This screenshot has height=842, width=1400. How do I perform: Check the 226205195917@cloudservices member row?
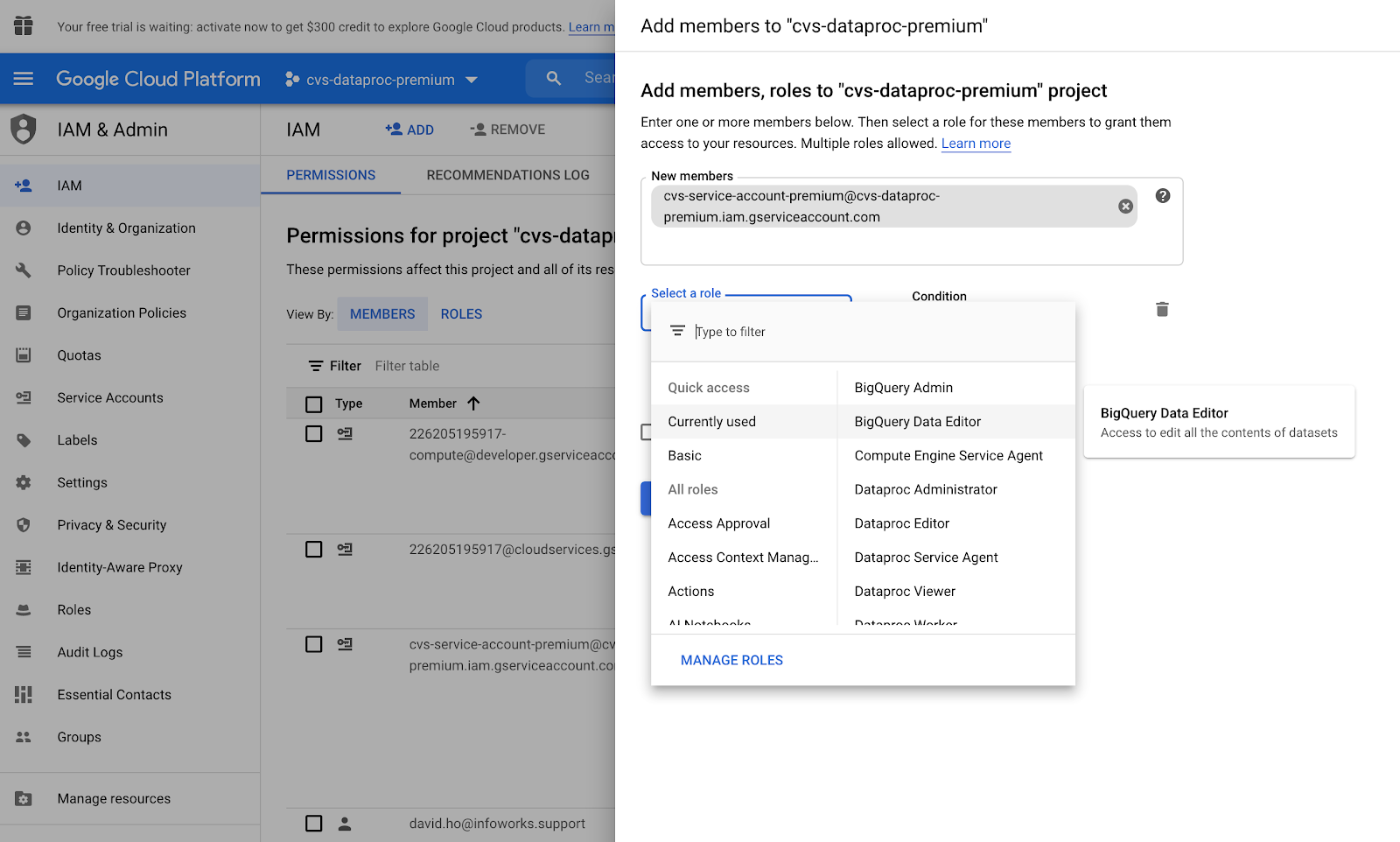[x=314, y=550]
